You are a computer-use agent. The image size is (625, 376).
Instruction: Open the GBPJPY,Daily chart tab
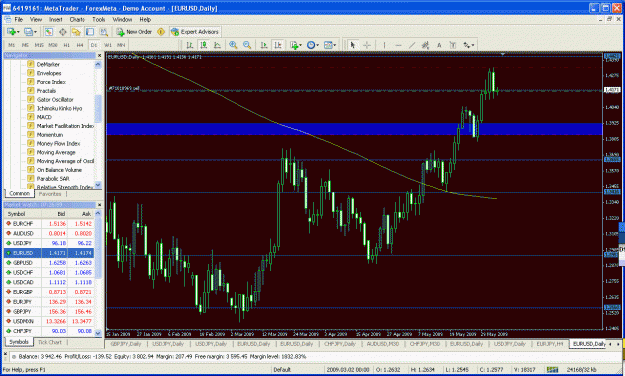click(x=126, y=344)
